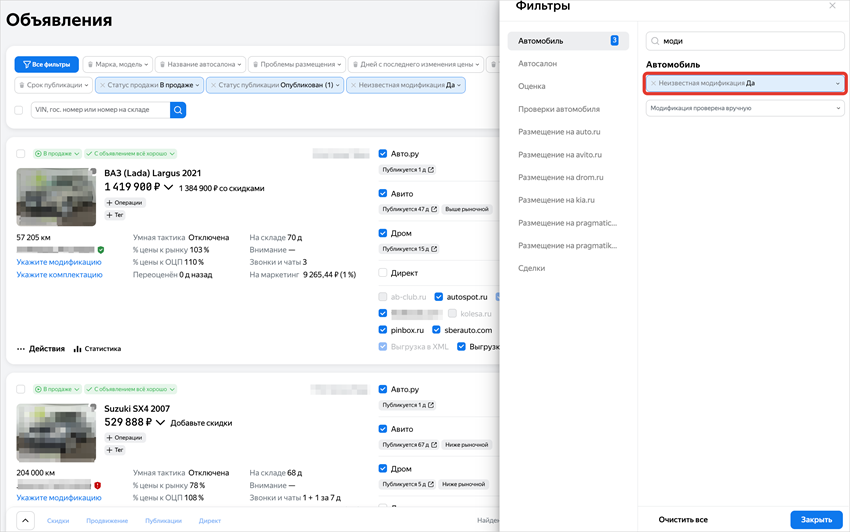
Task: Expand the 'Срок публикации' filter
Action: (x=55, y=86)
